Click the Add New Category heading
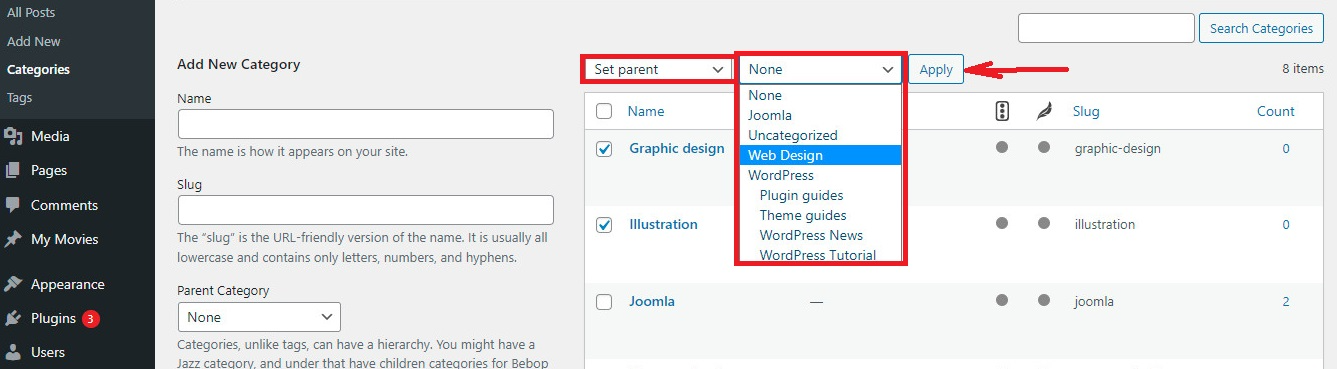The image size is (1337, 369). tap(239, 64)
